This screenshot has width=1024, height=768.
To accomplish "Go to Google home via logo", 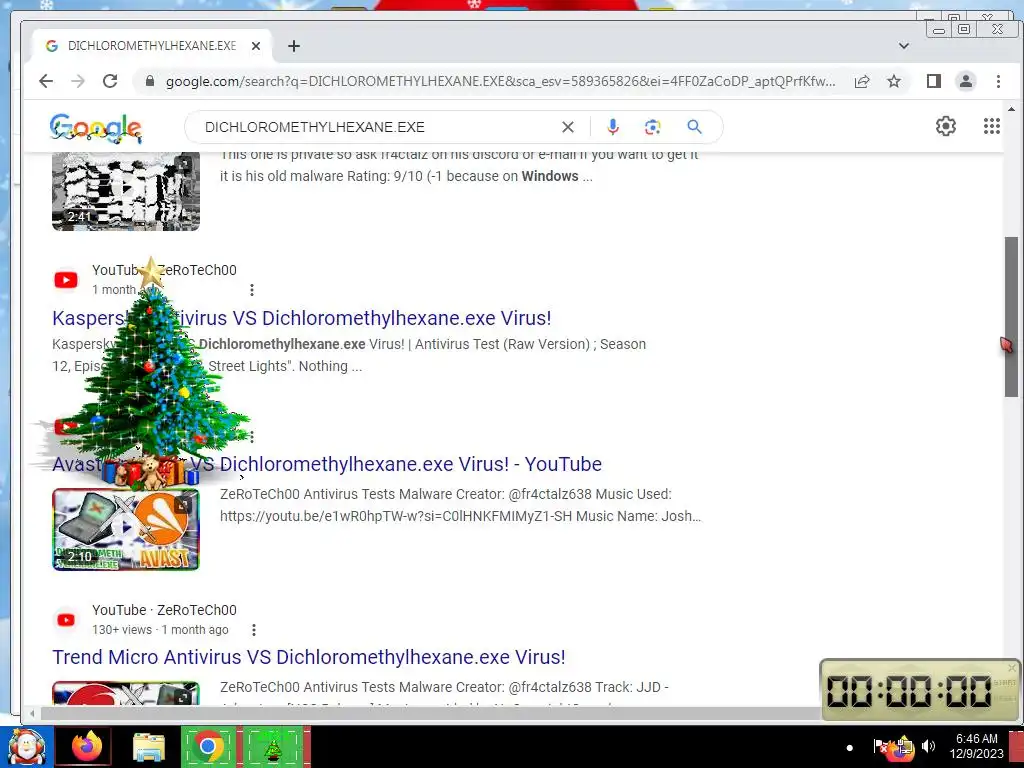I will (95, 128).
